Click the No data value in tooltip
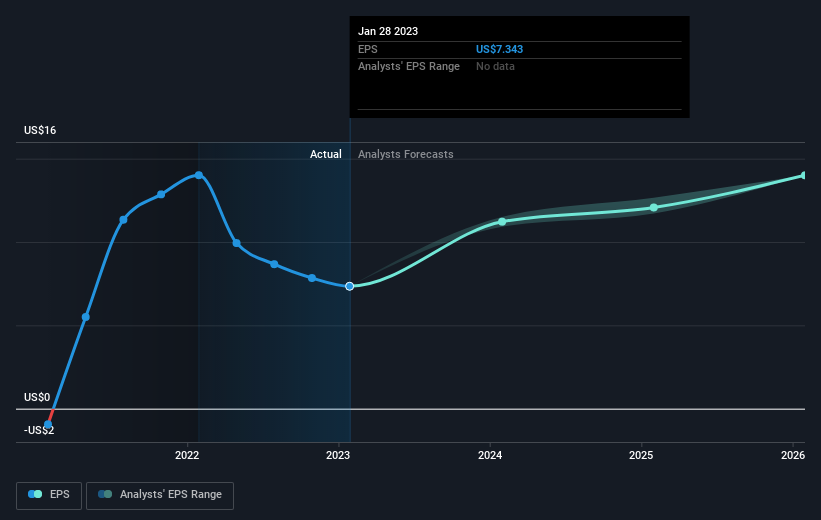 [495, 67]
